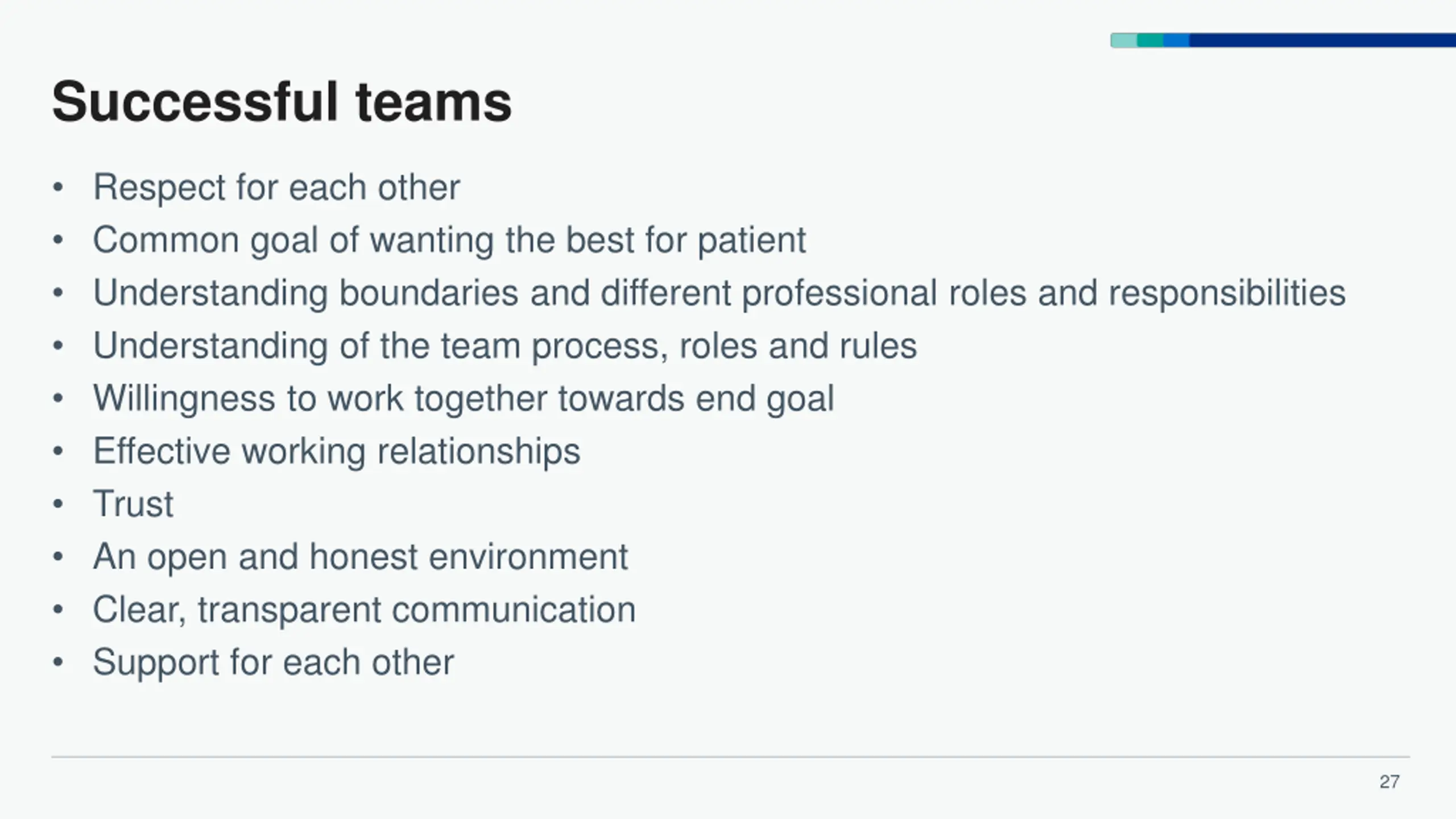Select 'Willingness to work together' bullet

464,399
